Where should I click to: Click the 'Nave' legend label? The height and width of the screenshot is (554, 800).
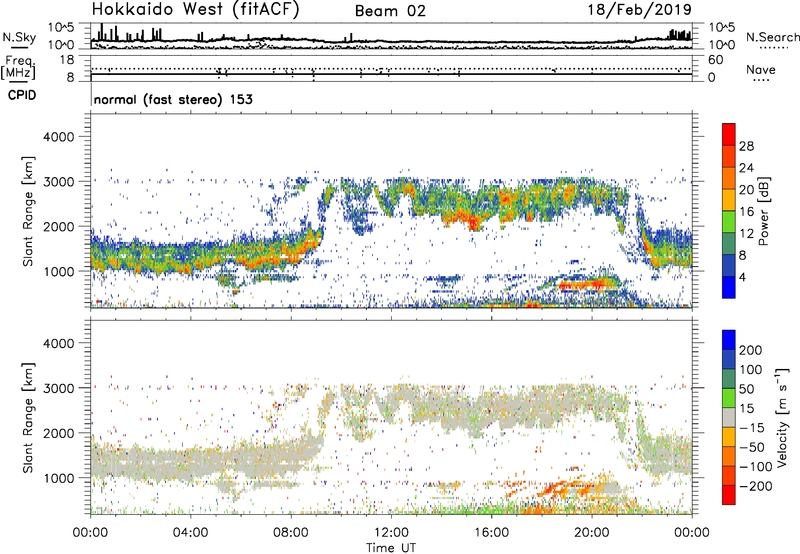pyautogui.click(x=761, y=69)
